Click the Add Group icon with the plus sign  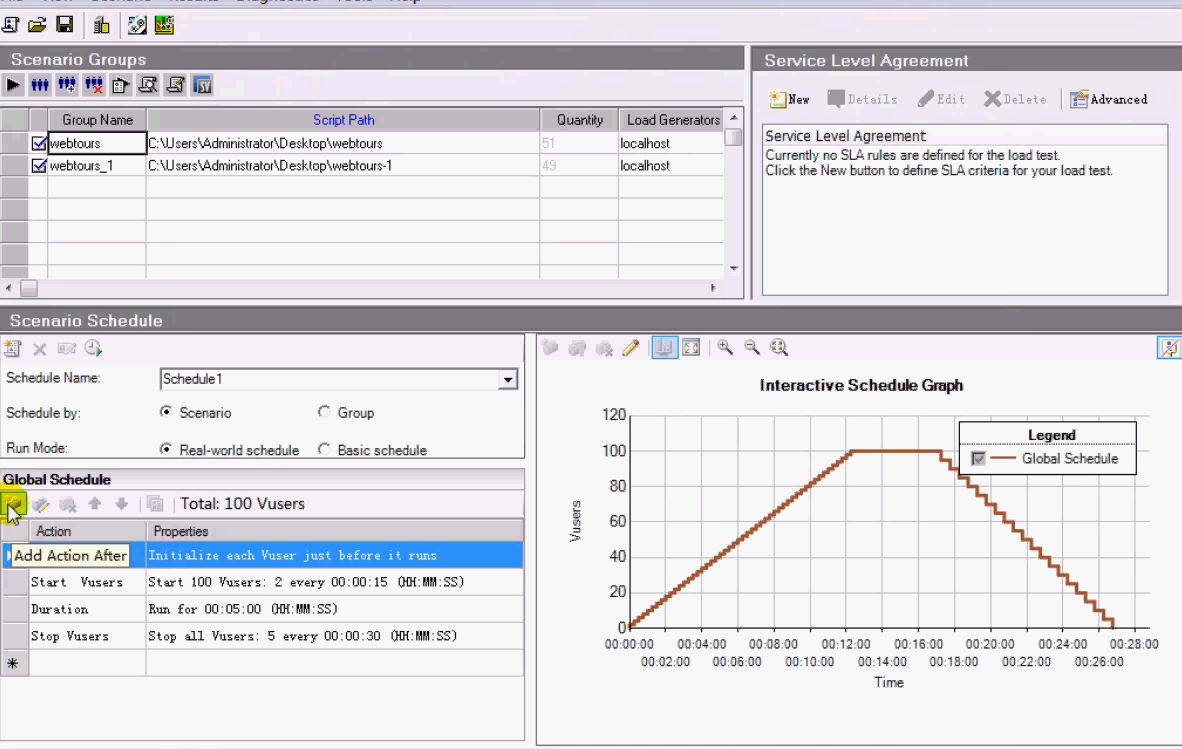click(67, 84)
